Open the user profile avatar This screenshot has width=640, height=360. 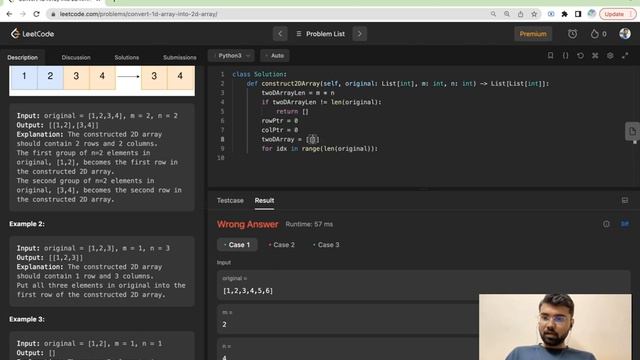pos(624,34)
